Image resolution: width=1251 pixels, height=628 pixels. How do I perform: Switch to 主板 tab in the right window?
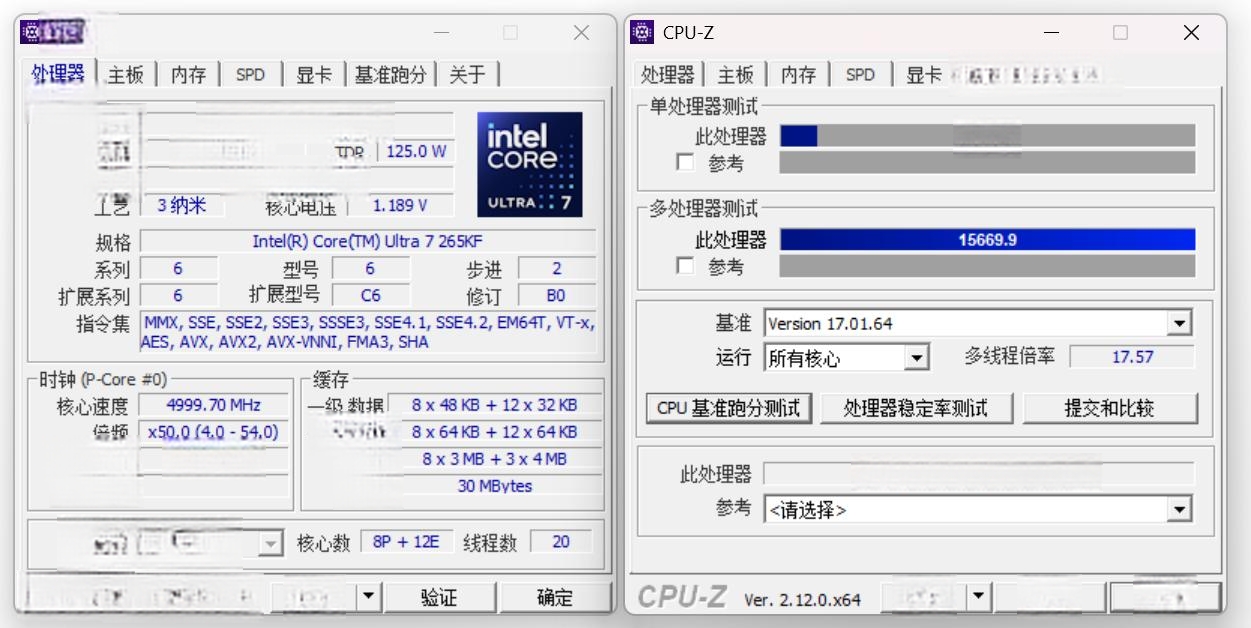tap(736, 75)
